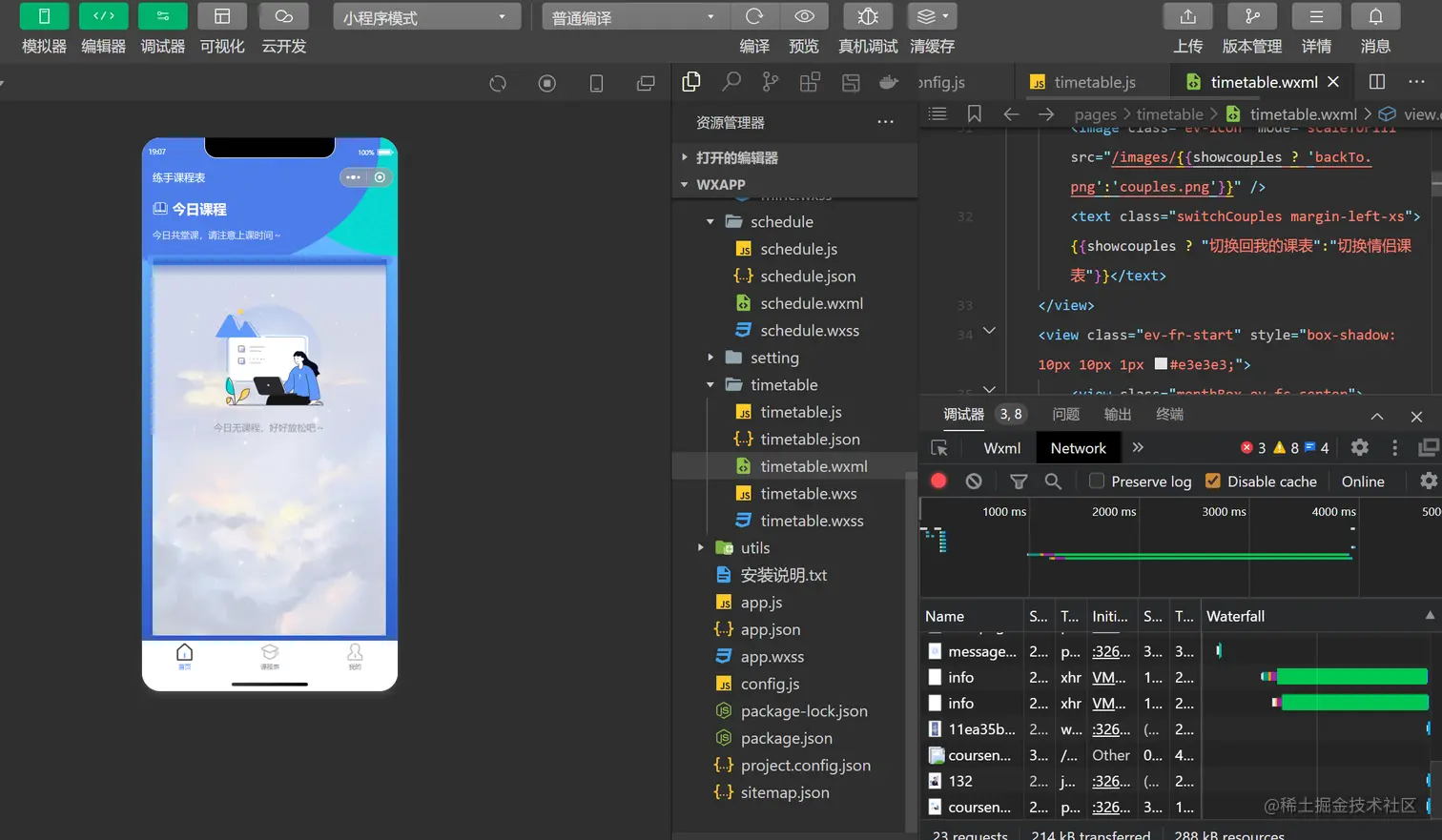The width and height of the screenshot is (1442, 840).
Task: Click the timetable breadcrumb segment
Action: 1169,114
